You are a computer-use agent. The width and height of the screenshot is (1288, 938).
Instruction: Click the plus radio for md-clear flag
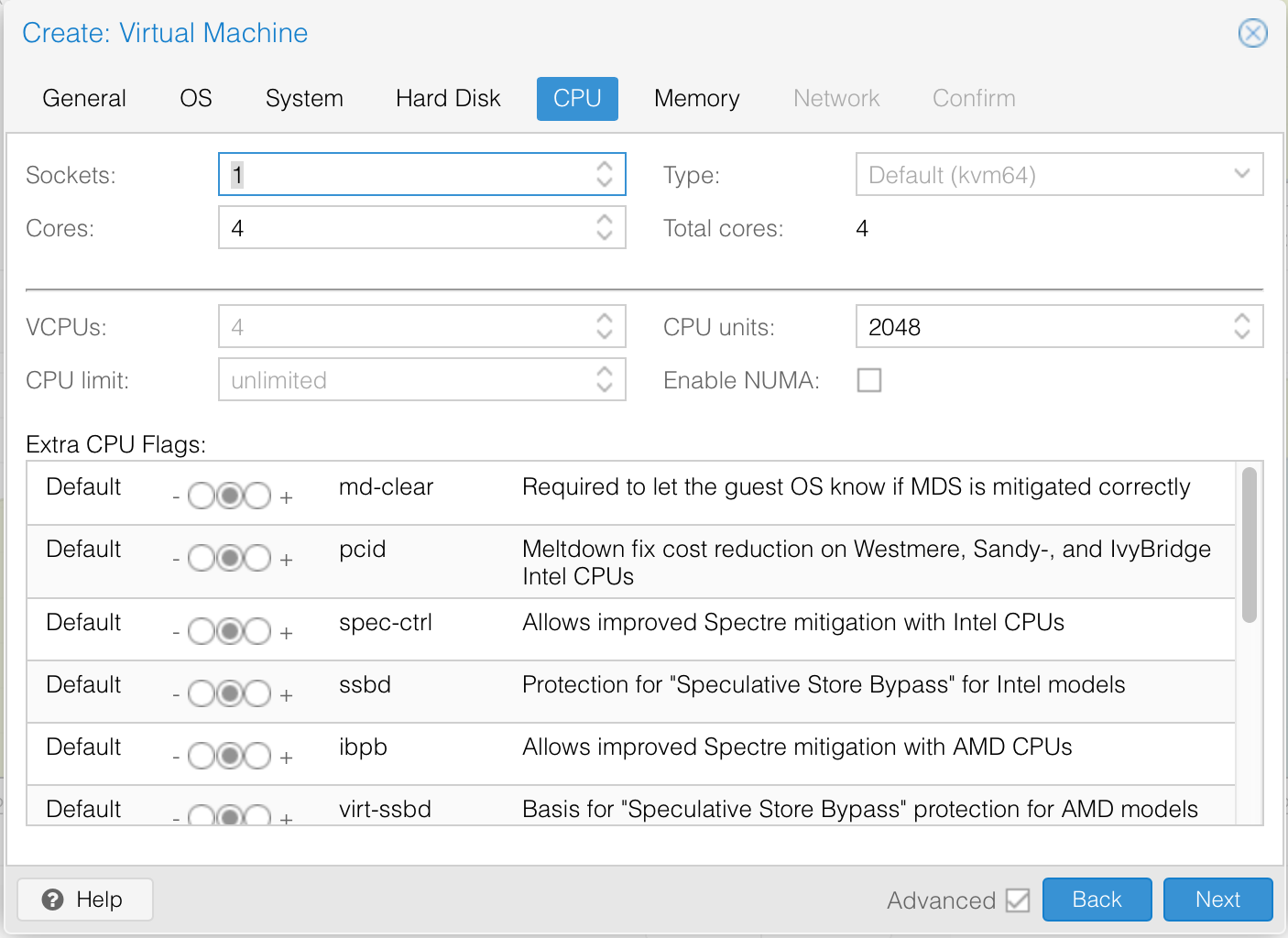[258, 496]
